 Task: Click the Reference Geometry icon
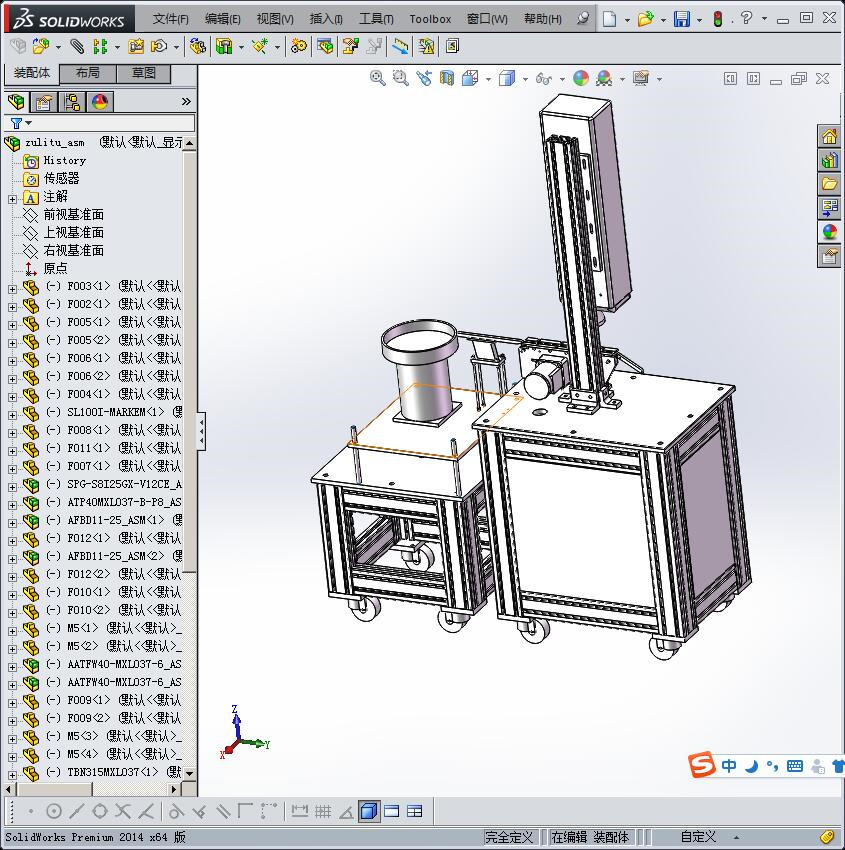(x=260, y=47)
